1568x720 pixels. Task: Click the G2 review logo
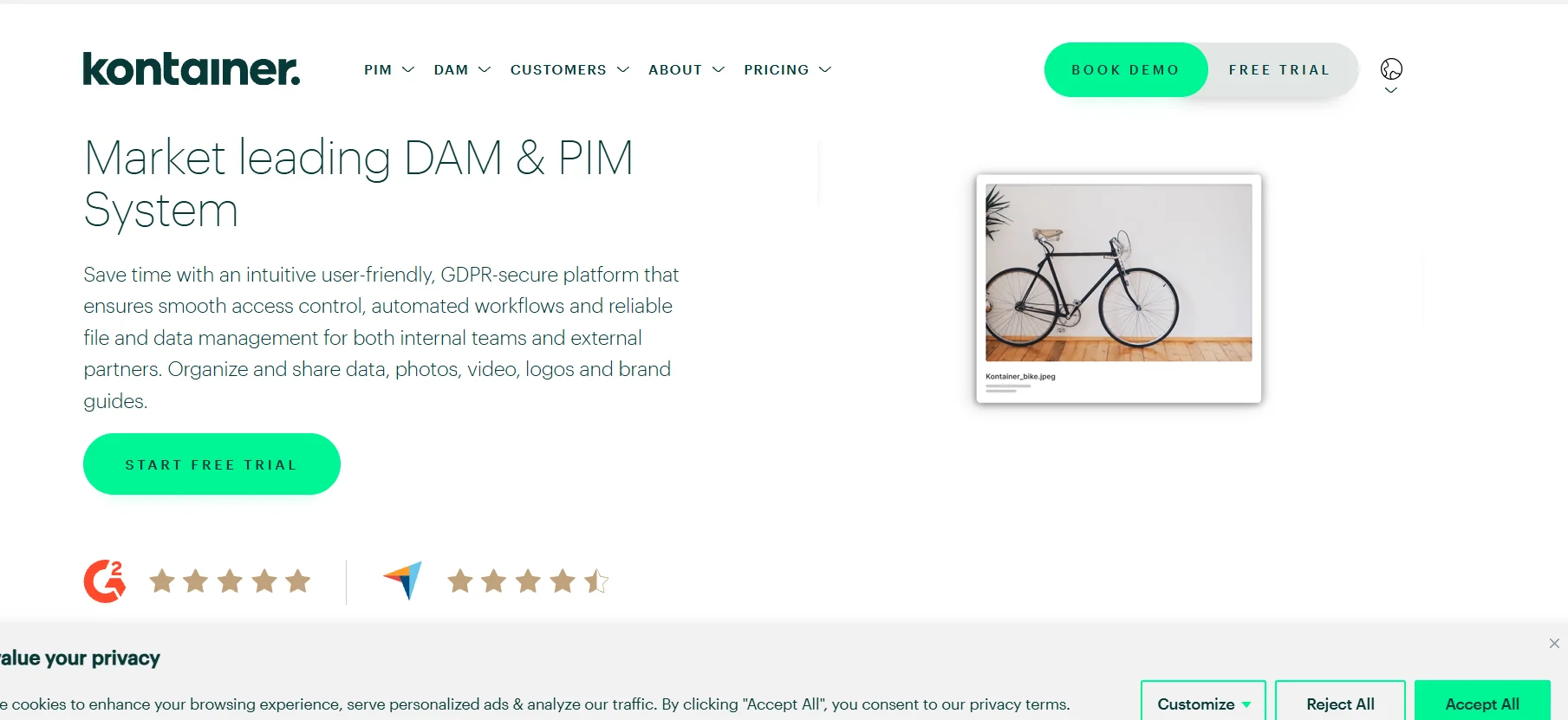105,581
